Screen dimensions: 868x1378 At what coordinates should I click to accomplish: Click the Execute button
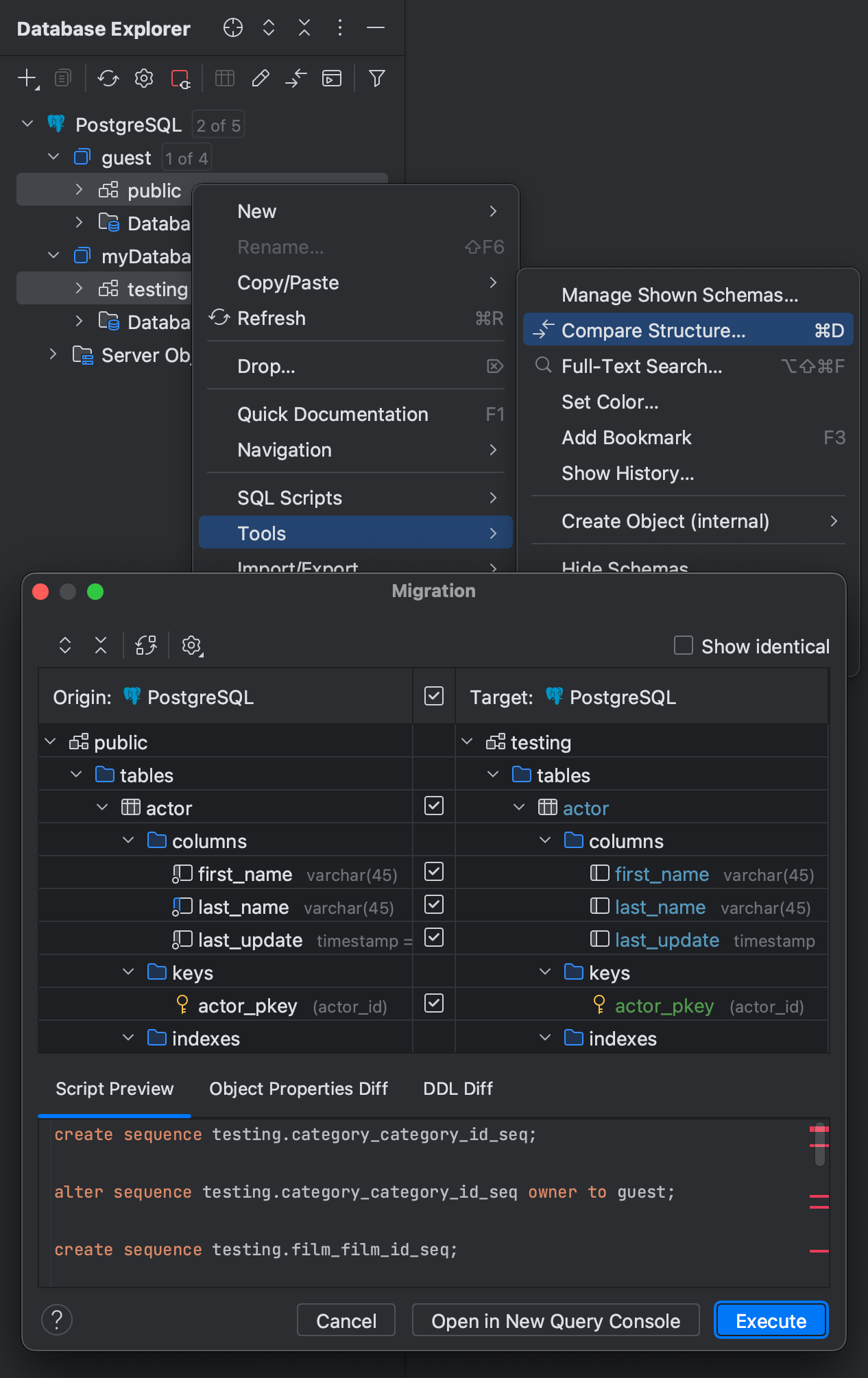[x=771, y=1320]
